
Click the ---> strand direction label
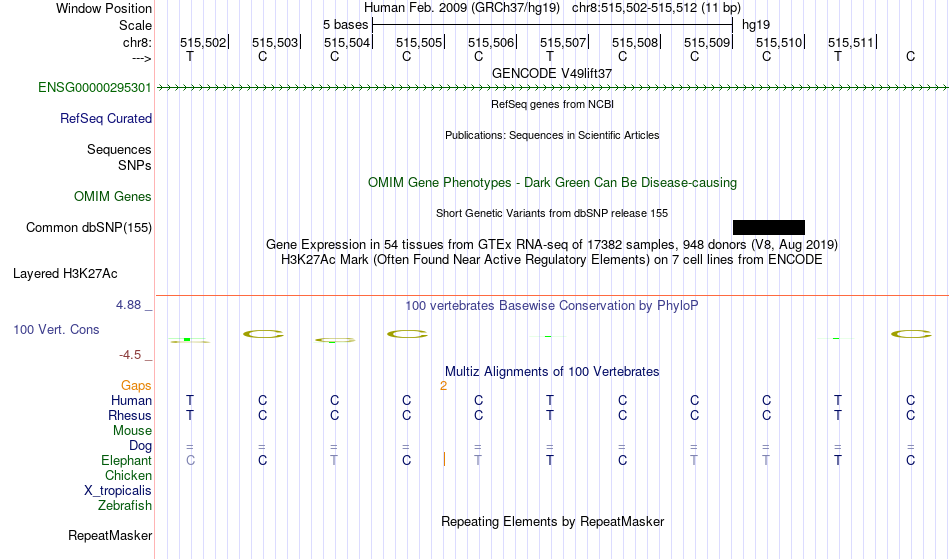[x=142, y=58]
